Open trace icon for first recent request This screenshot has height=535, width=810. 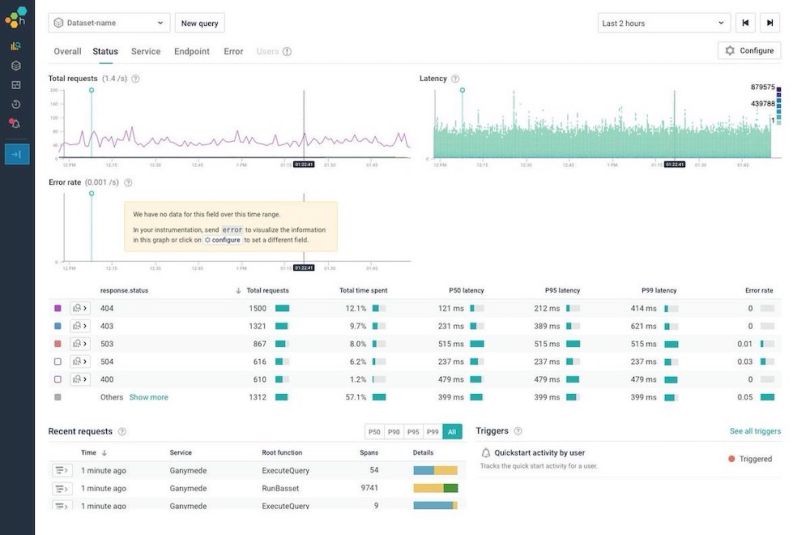click(x=62, y=470)
